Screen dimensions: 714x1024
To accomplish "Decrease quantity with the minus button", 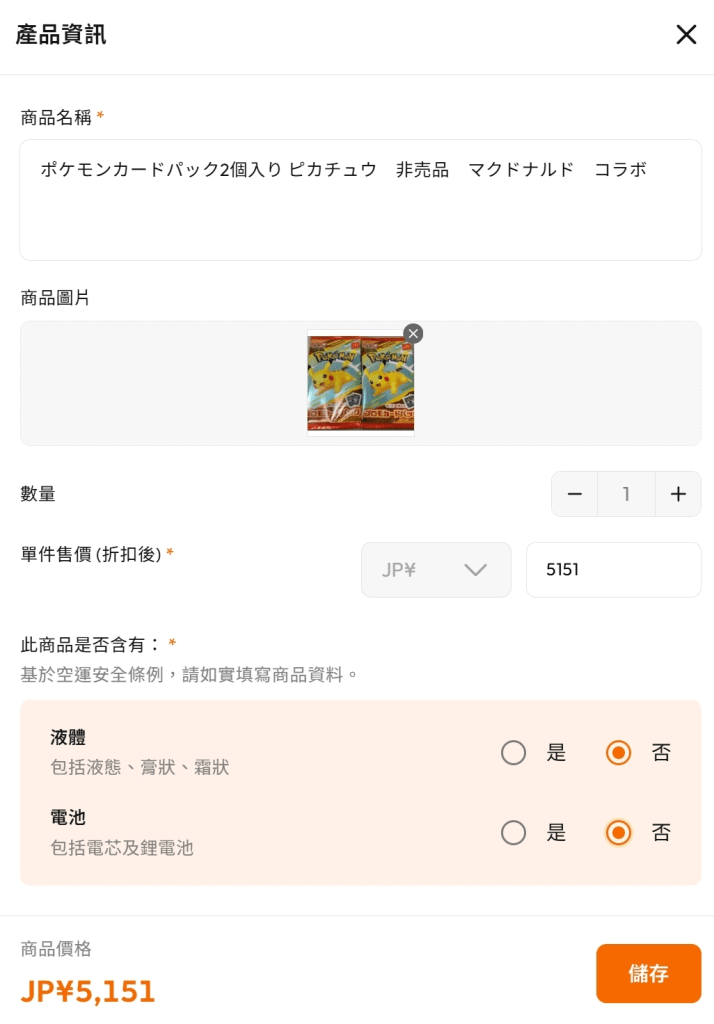I will pyautogui.click(x=574, y=494).
